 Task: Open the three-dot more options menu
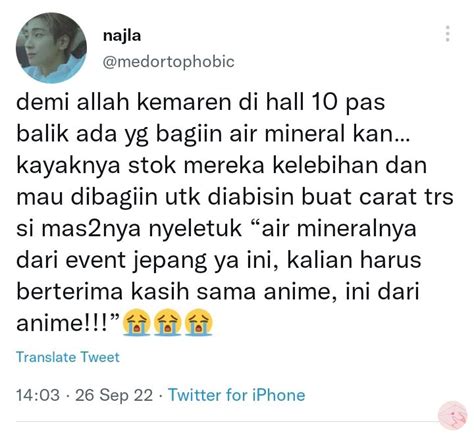448,34
